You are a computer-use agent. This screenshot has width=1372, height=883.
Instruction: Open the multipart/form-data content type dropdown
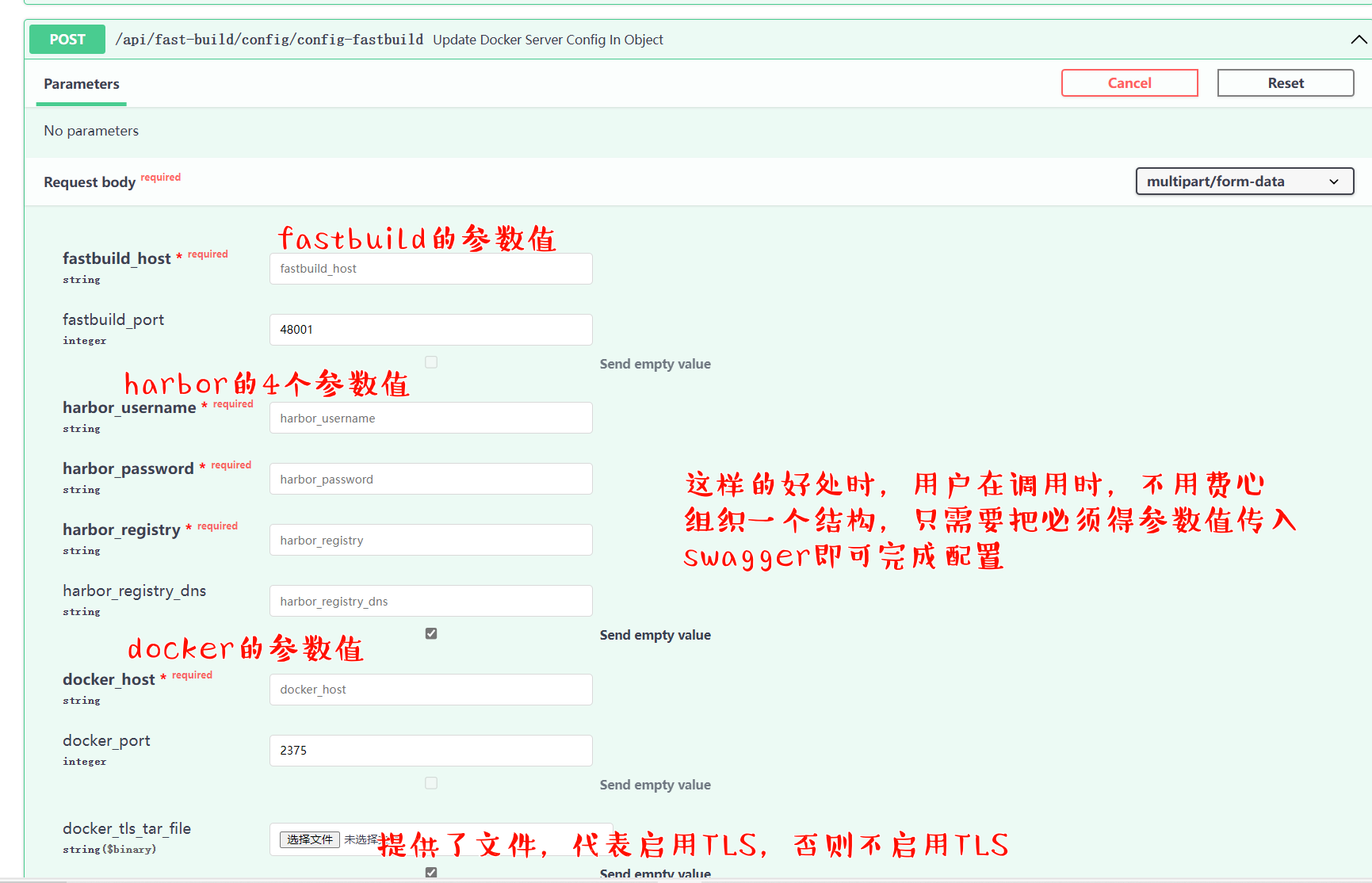tap(1244, 182)
